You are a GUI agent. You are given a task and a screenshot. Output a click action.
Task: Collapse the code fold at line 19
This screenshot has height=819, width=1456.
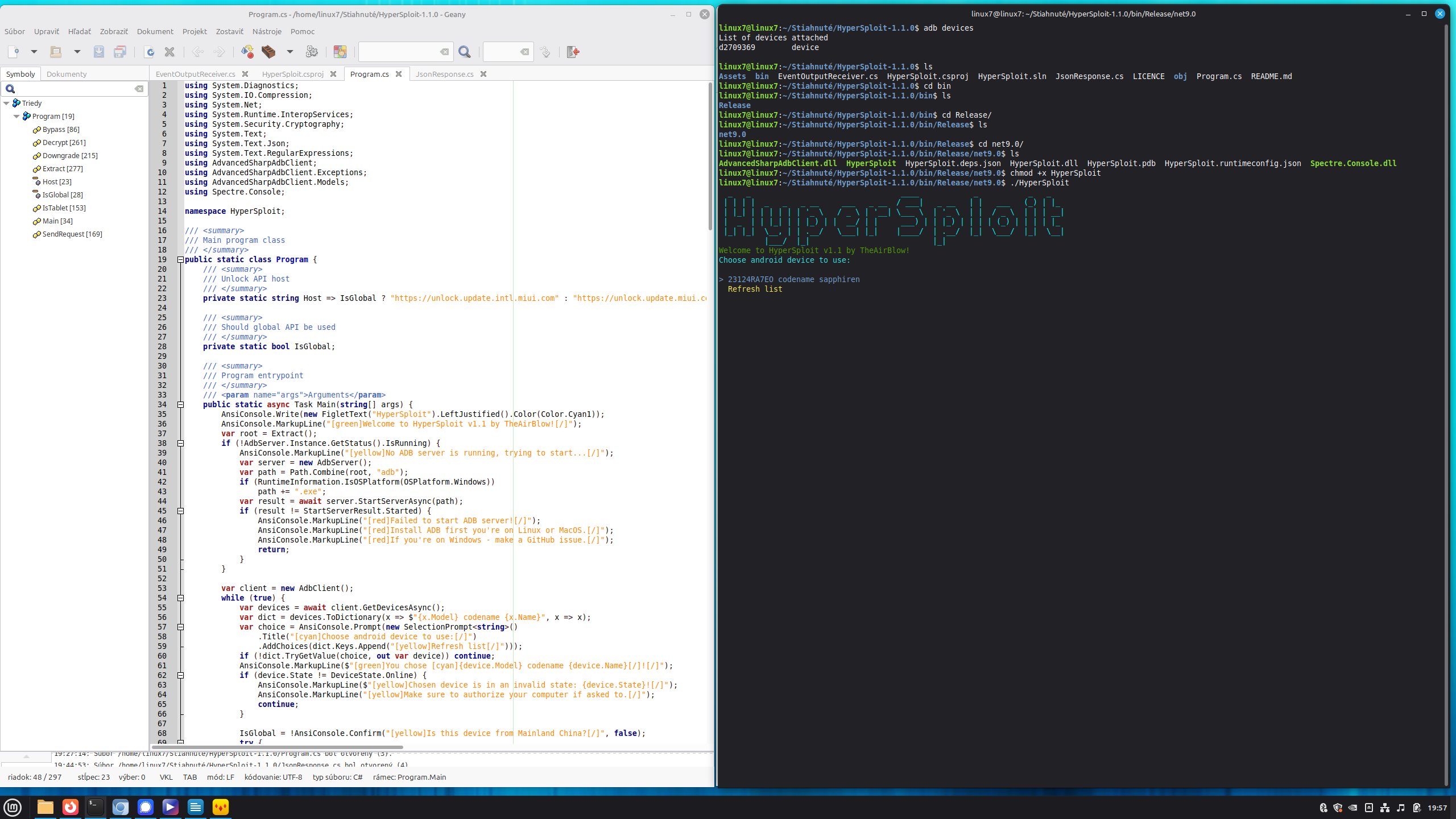pos(180,259)
